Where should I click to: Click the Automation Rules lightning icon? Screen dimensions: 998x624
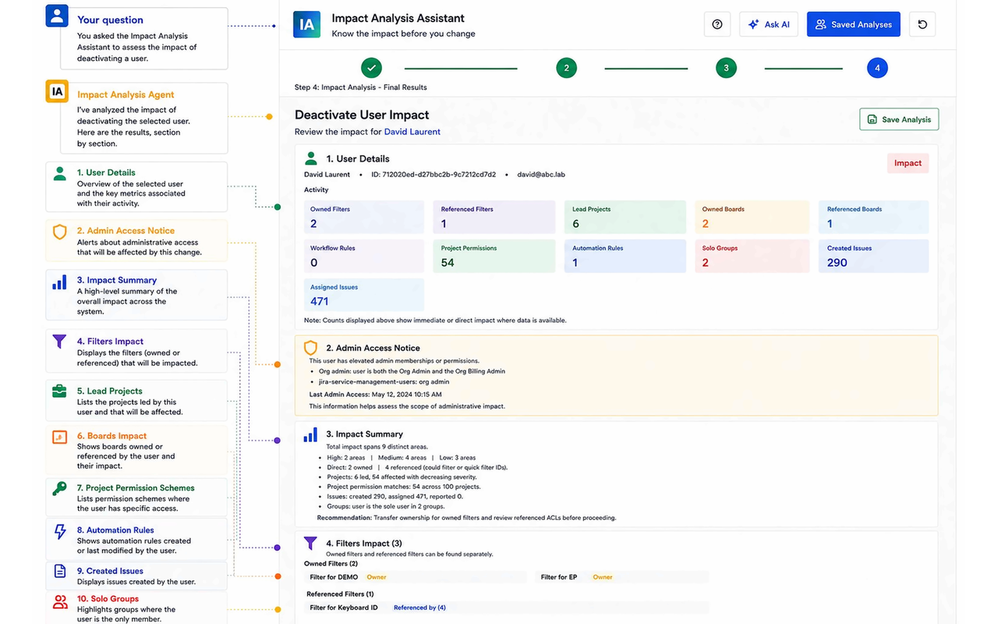tap(60, 531)
